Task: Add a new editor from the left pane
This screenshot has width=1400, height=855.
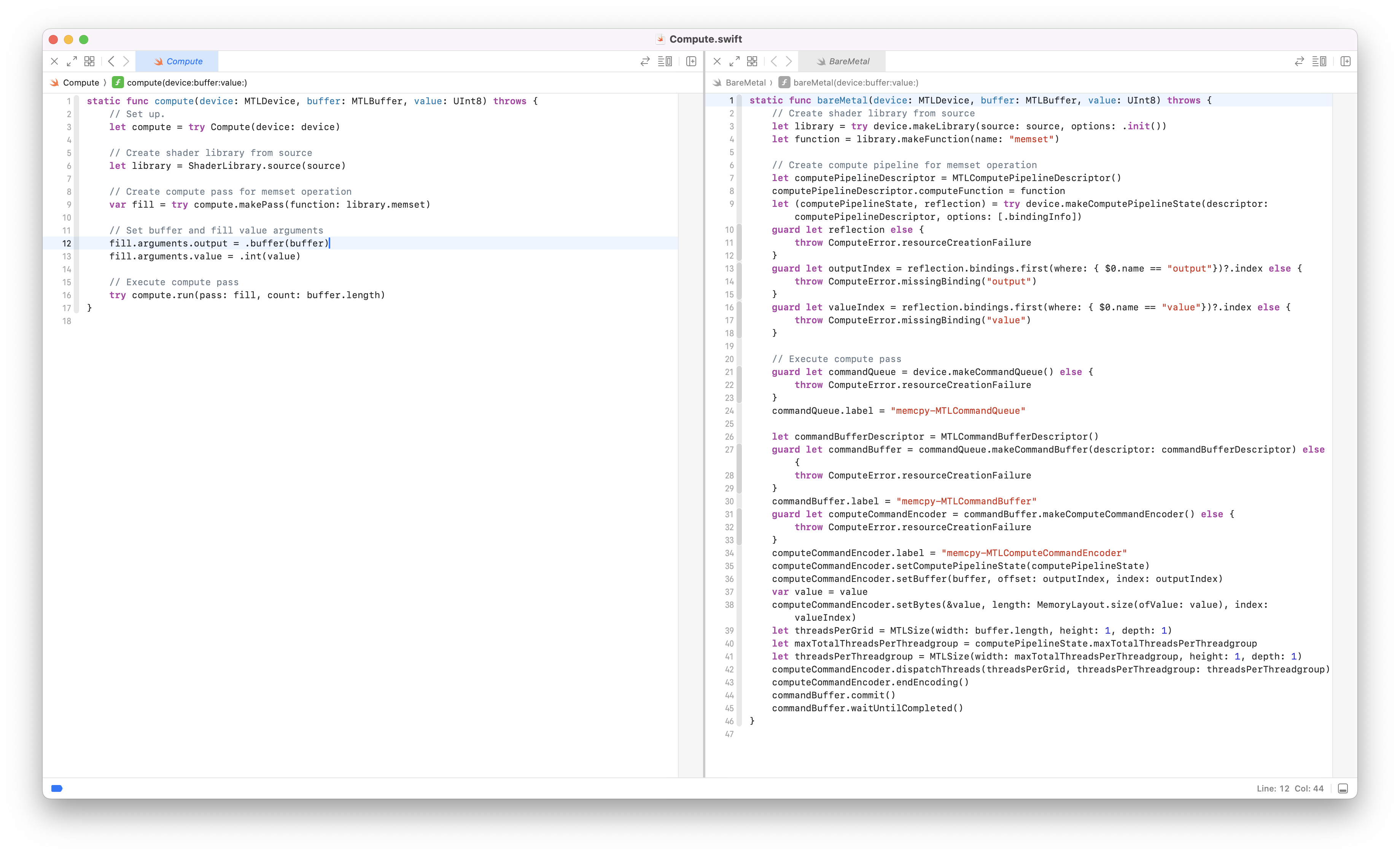Action: click(x=691, y=61)
